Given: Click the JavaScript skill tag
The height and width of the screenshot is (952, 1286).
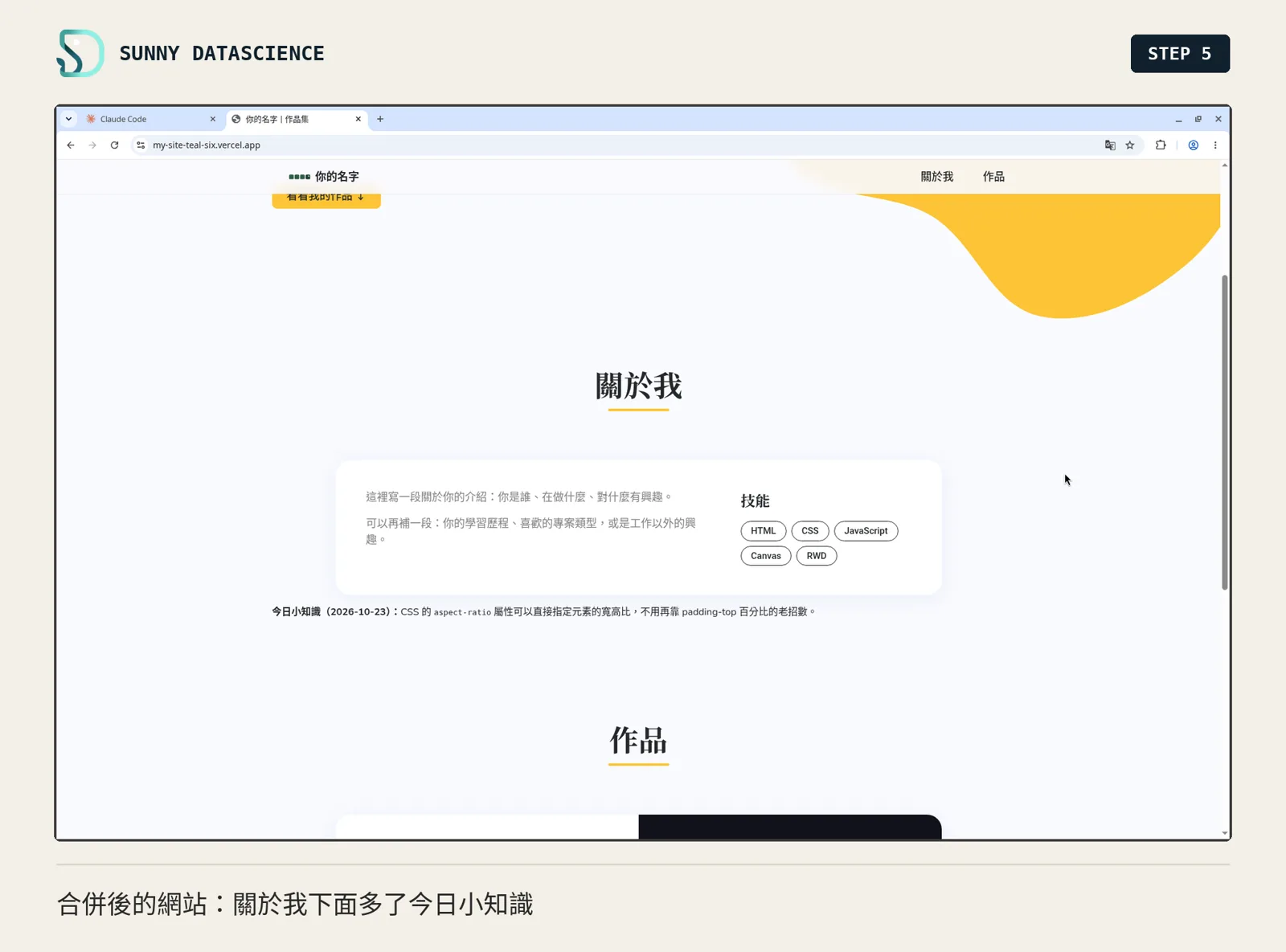Looking at the screenshot, I should coord(866,531).
